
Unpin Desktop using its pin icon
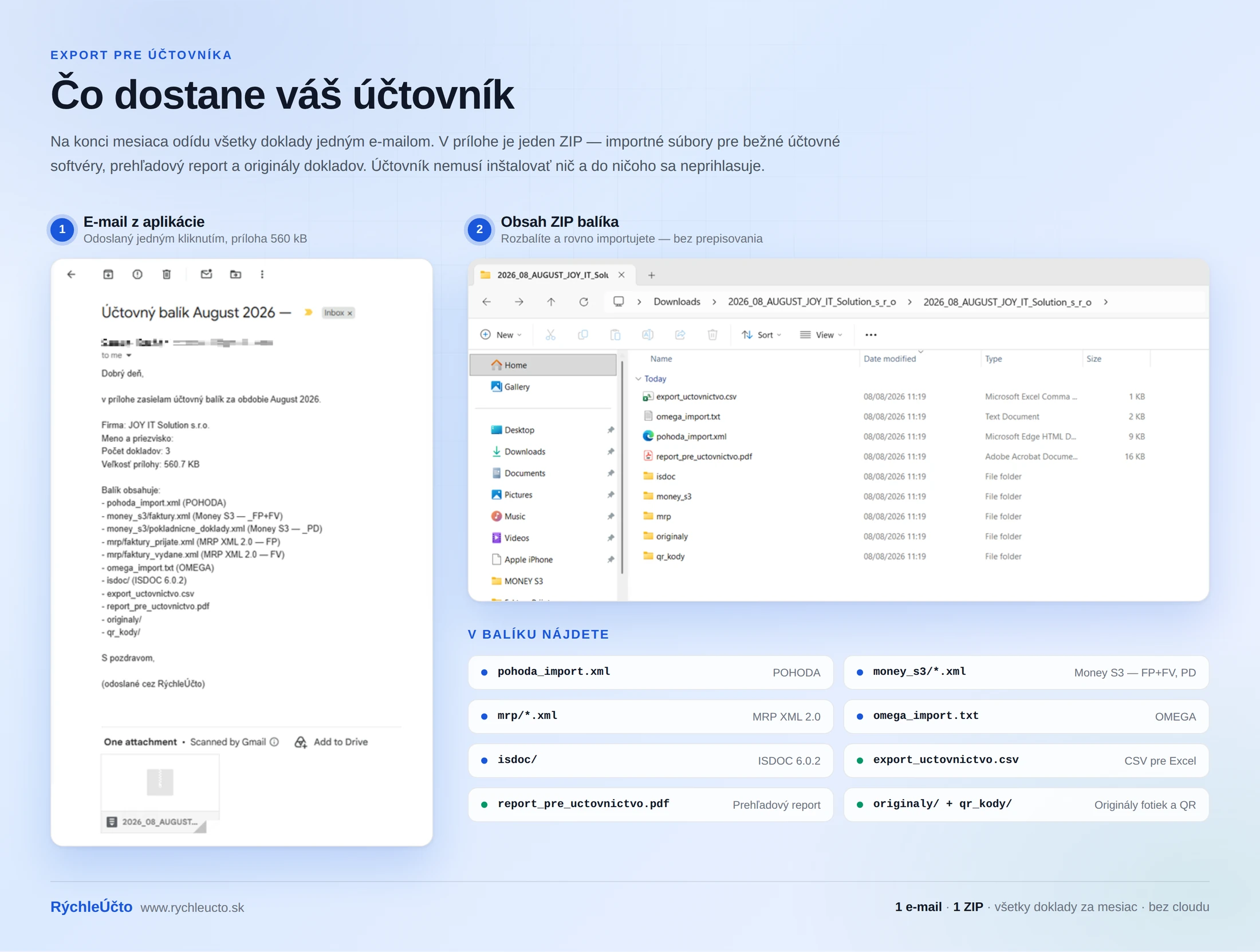611,430
